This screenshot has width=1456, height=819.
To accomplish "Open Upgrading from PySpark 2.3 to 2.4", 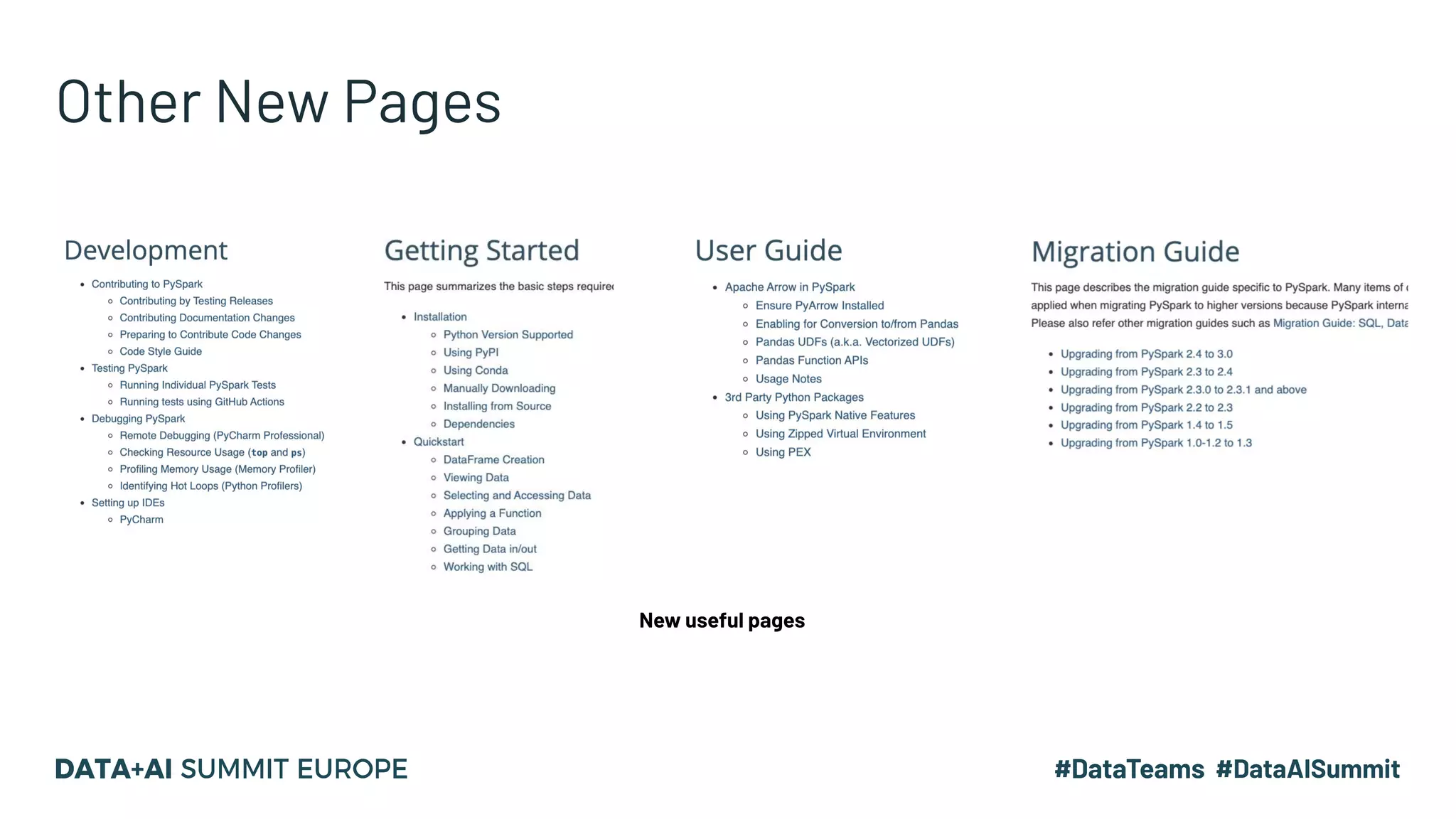I will 1147,372.
